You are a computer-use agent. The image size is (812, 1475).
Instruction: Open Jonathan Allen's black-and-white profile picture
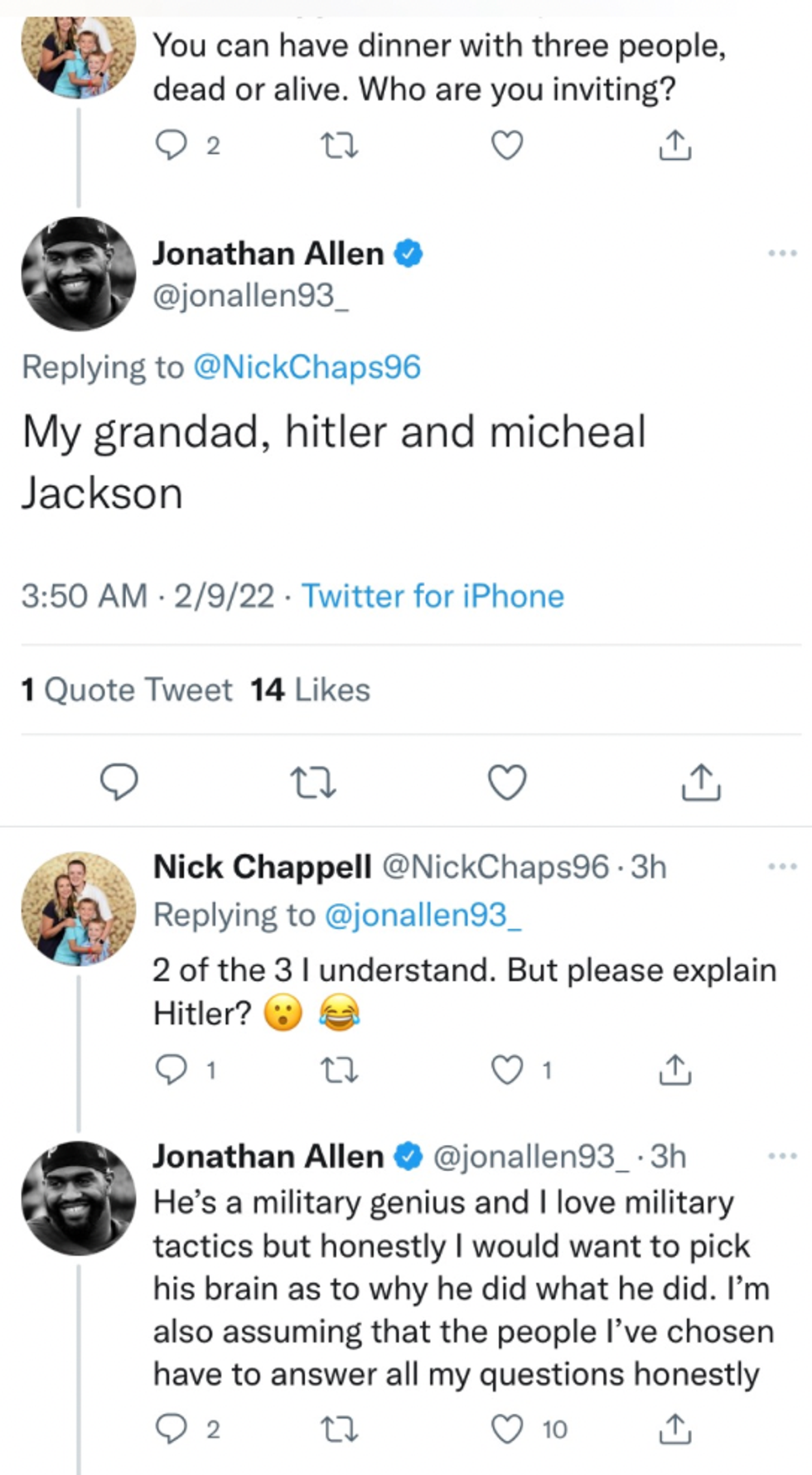pos(78,274)
